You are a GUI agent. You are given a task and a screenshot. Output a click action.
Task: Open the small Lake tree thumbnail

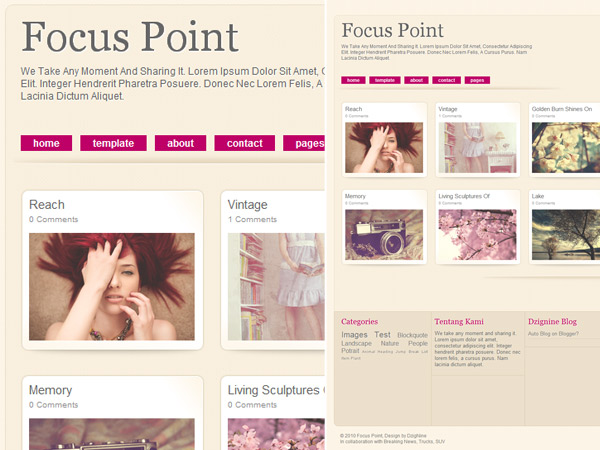click(566, 235)
